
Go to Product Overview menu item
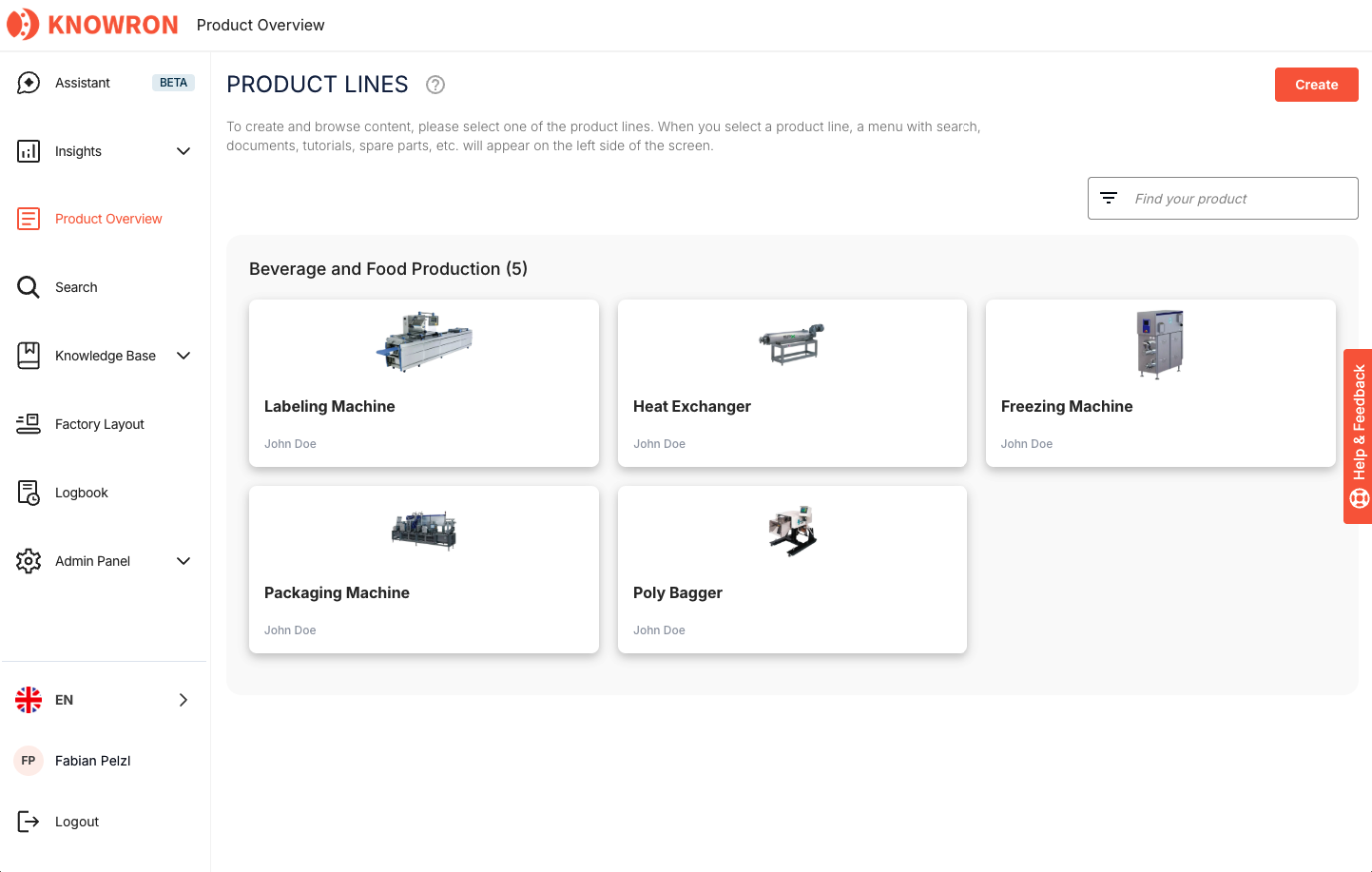tap(105, 219)
